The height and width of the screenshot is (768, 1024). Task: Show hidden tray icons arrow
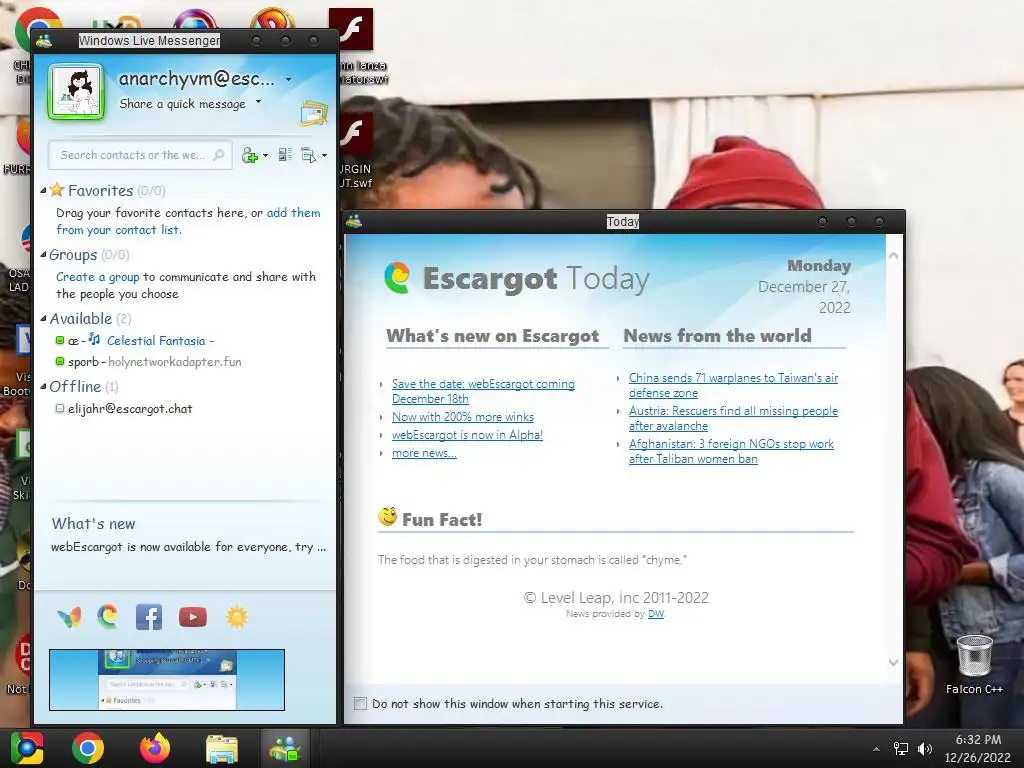[x=876, y=749]
